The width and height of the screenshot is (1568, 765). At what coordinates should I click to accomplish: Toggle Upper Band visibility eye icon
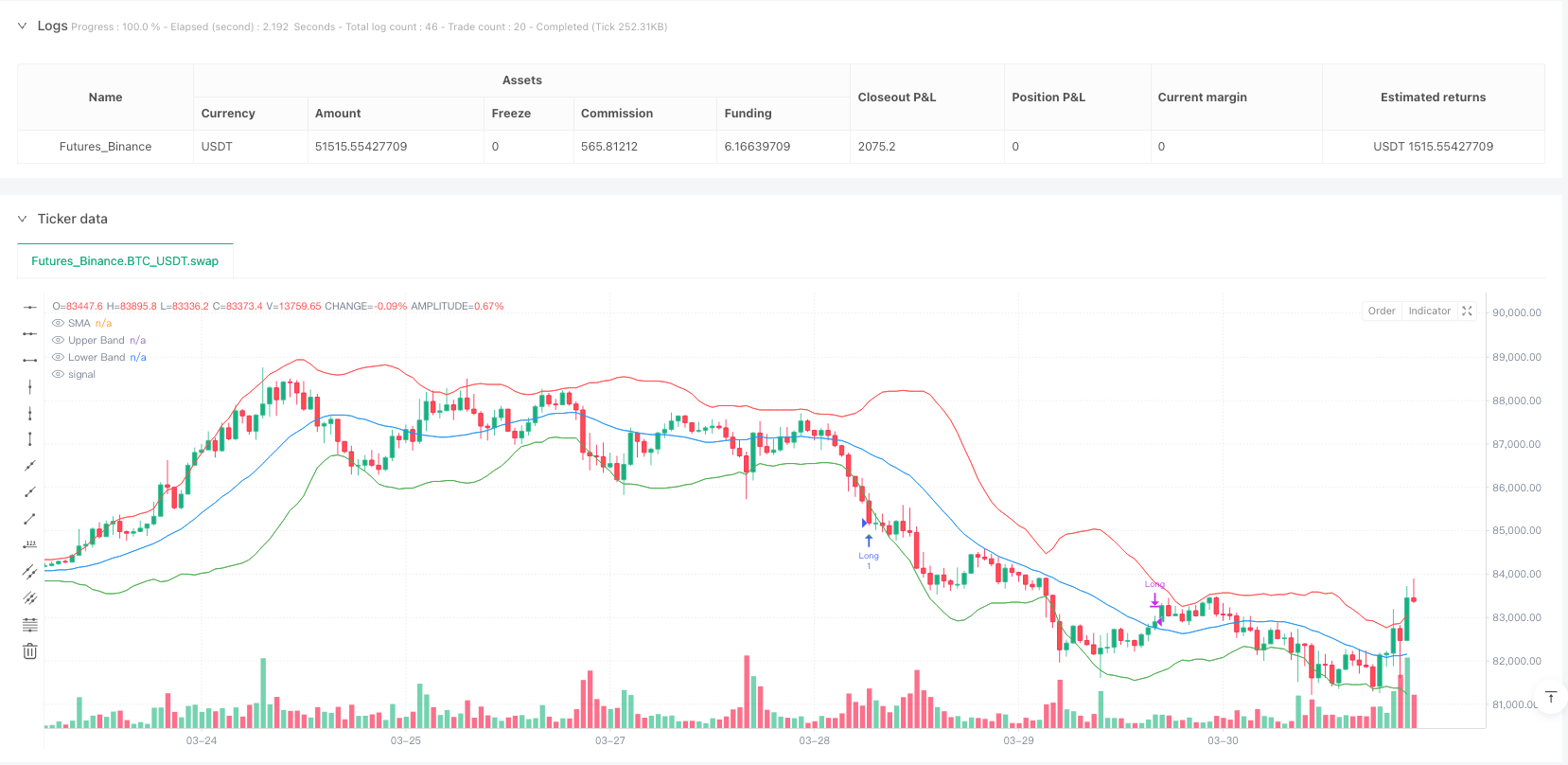click(x=59, y=341)
